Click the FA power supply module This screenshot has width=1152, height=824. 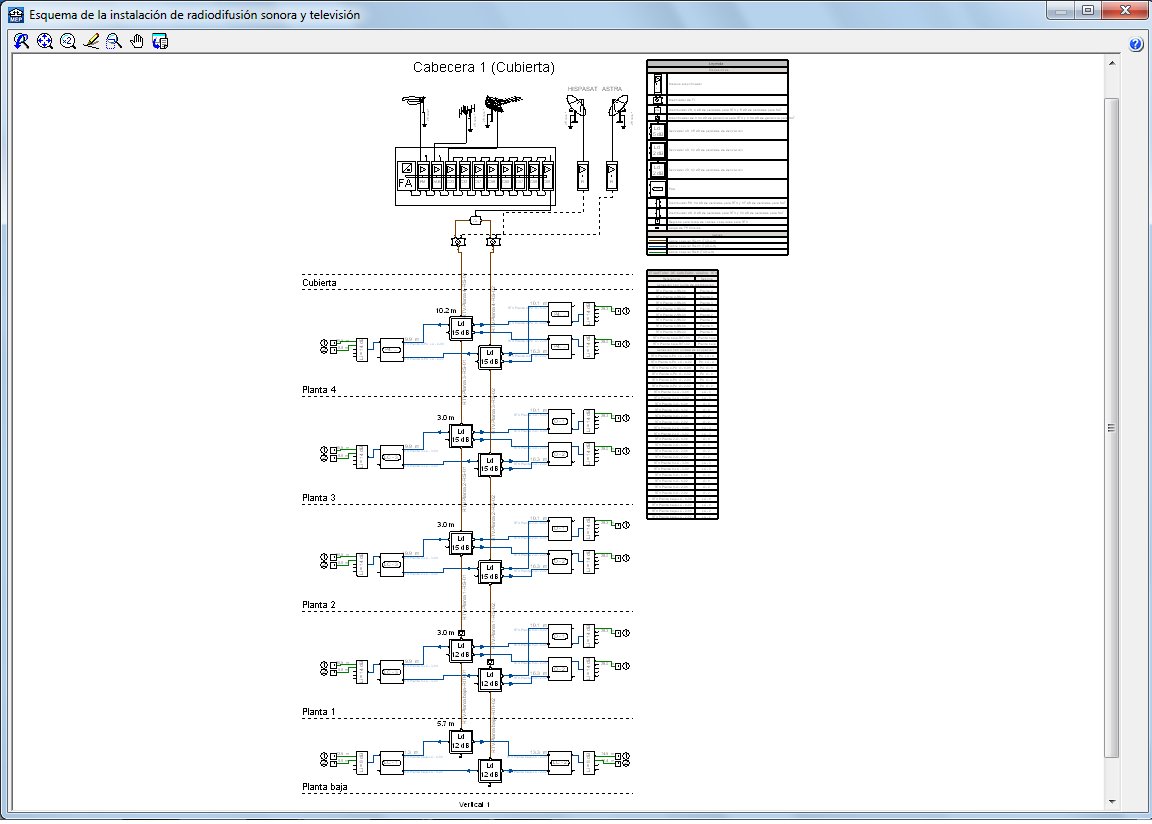point(406,176)
